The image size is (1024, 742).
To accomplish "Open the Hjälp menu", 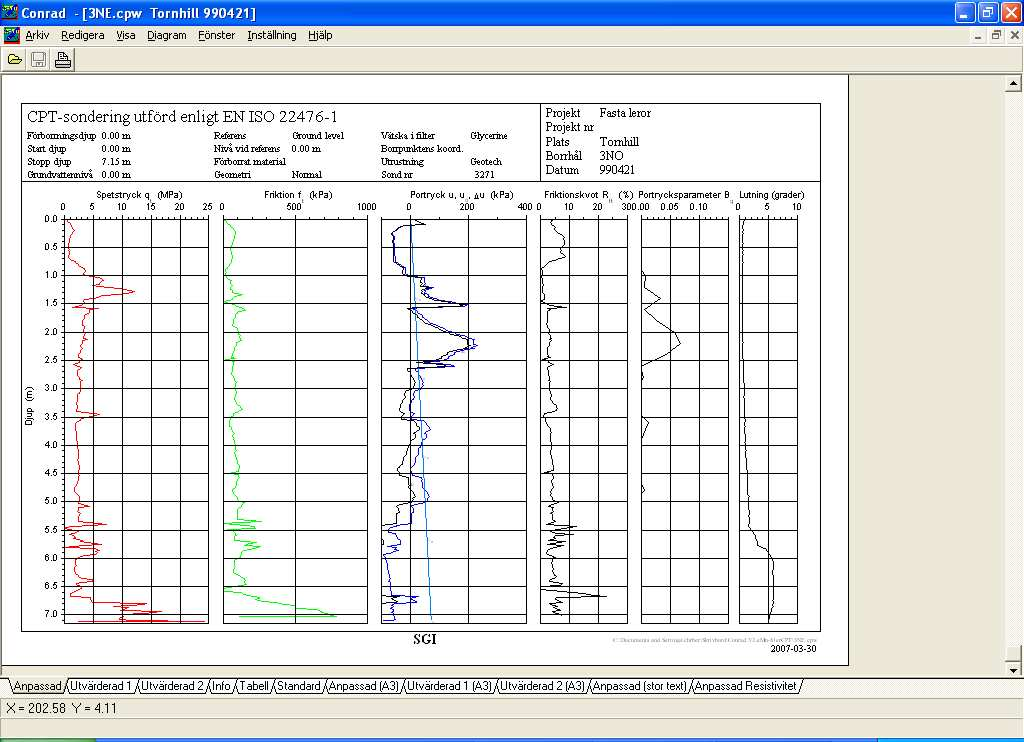I will 320,35.
